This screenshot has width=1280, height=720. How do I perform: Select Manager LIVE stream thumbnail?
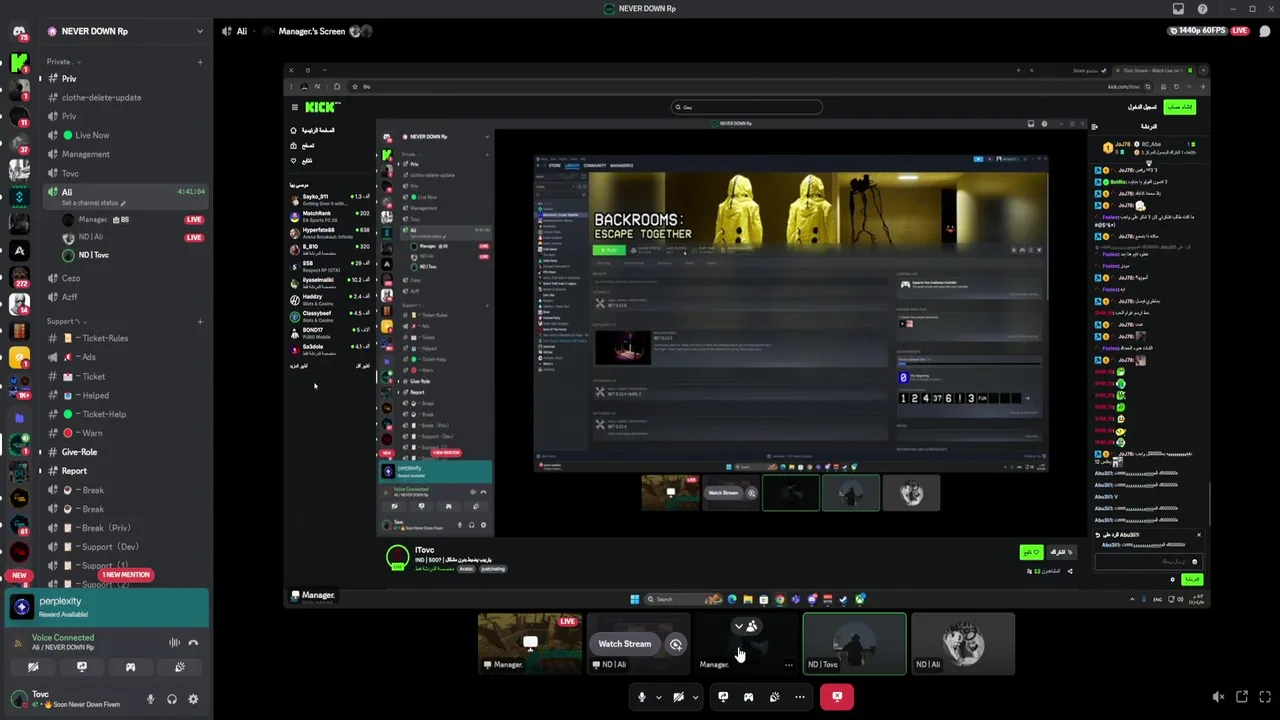pyautogui.click(x=530, y=643)
